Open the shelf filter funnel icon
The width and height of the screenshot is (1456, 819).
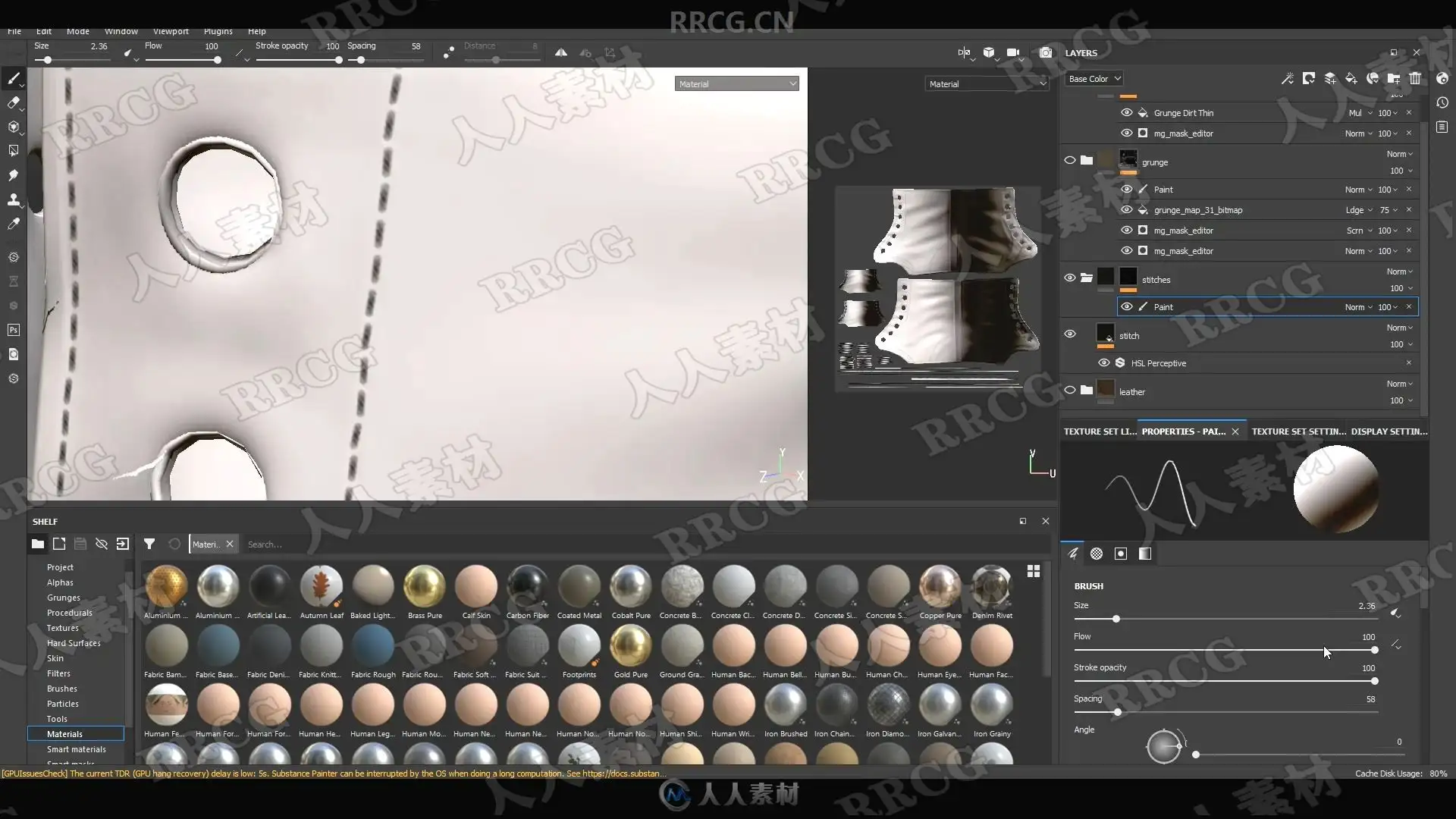pyautogui.click(x=149, y=544)
